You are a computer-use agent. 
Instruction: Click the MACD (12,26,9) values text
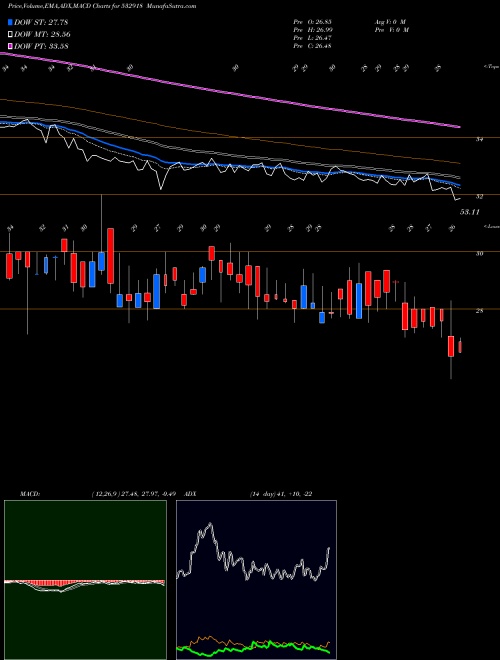[x=136, y=494]
